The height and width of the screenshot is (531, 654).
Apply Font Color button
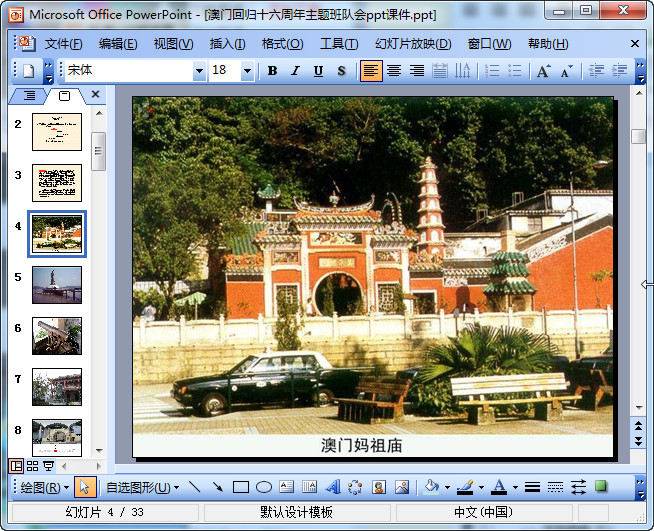point(500,487)
